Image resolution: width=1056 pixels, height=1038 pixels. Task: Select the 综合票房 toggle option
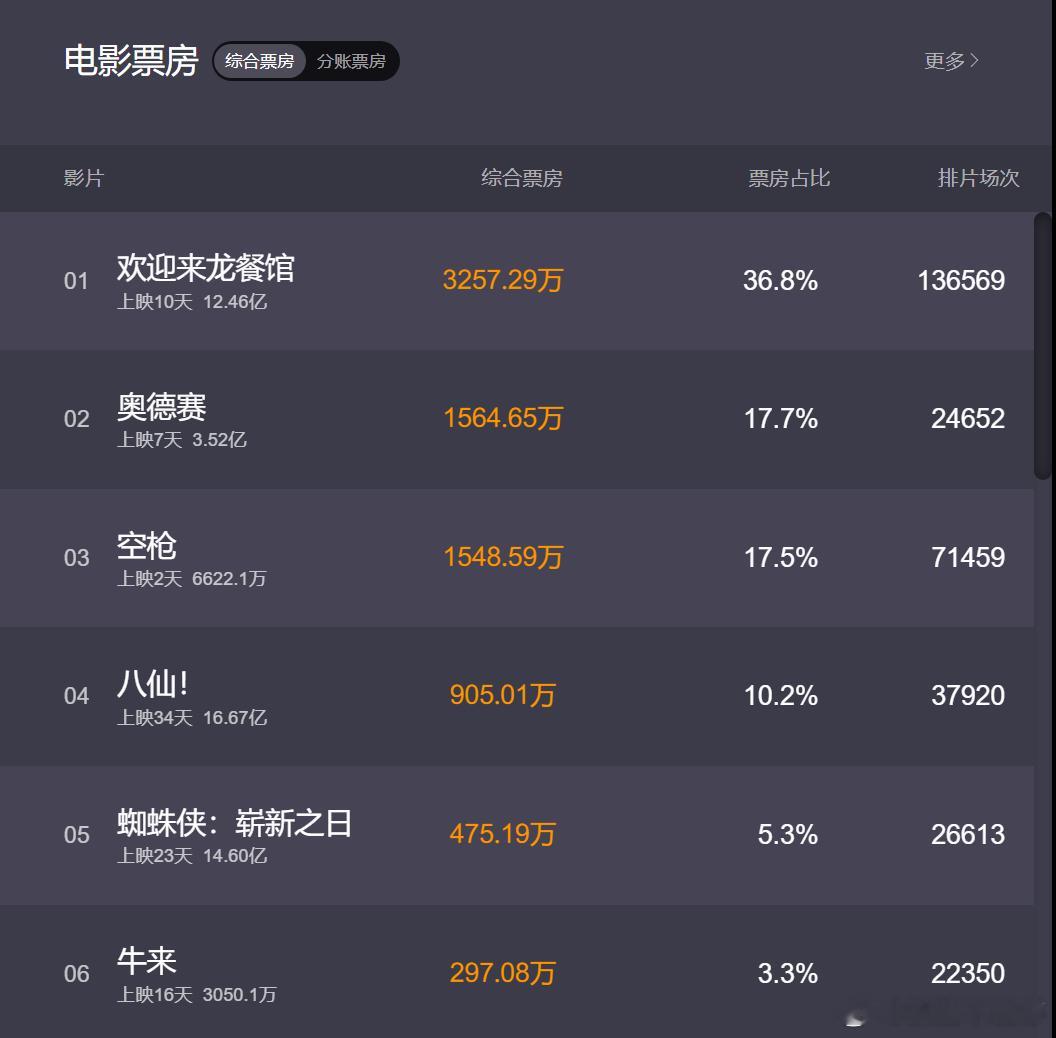[260, 61]
